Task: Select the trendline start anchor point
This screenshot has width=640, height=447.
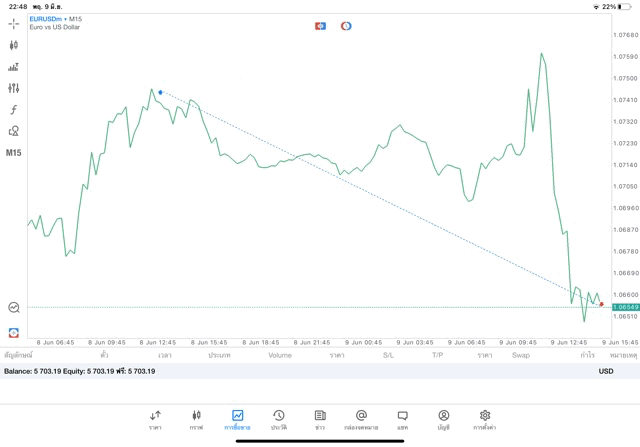Action: pyautogui.click(x=160, y=92)
